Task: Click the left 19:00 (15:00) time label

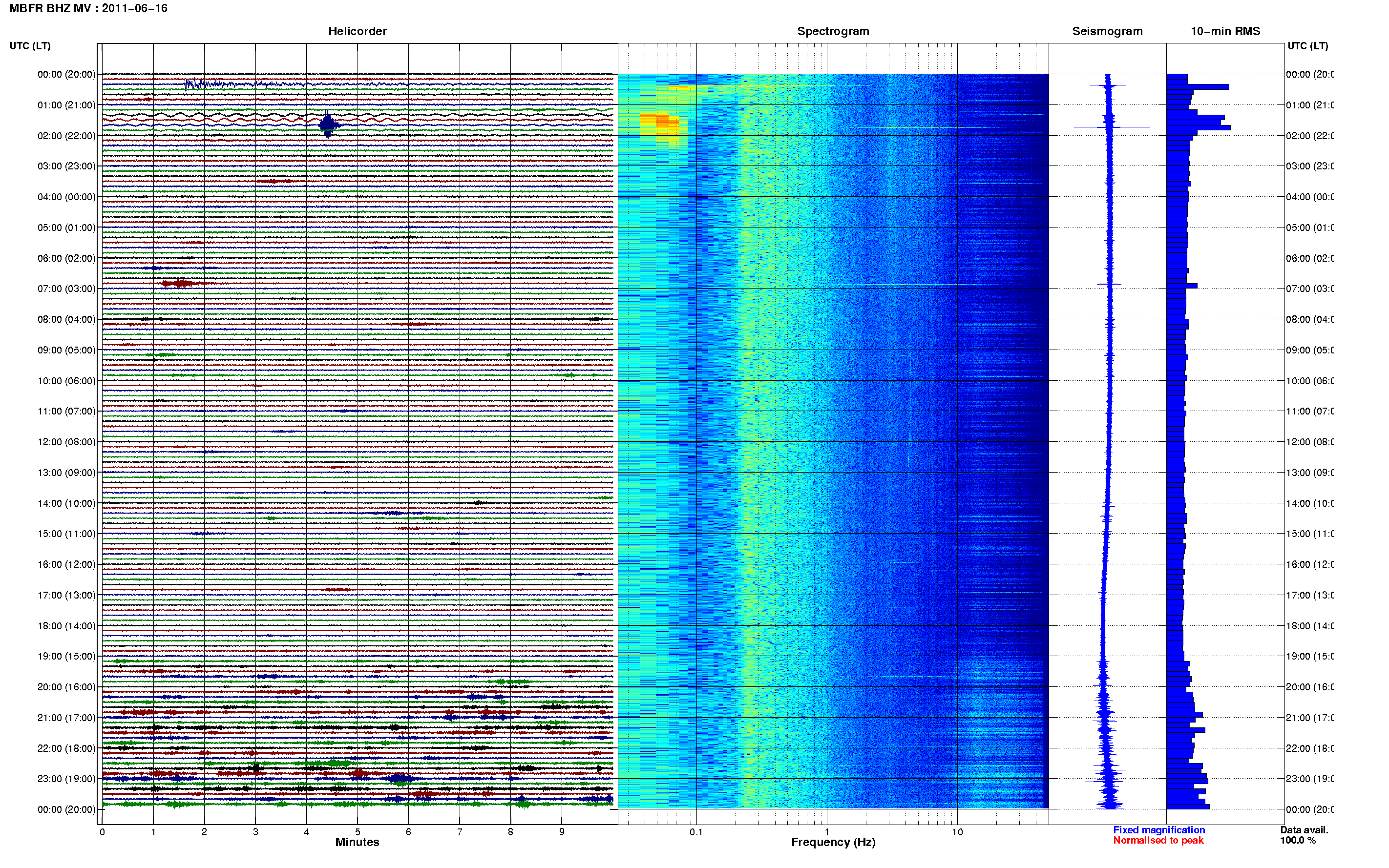Action: (66, 656)
